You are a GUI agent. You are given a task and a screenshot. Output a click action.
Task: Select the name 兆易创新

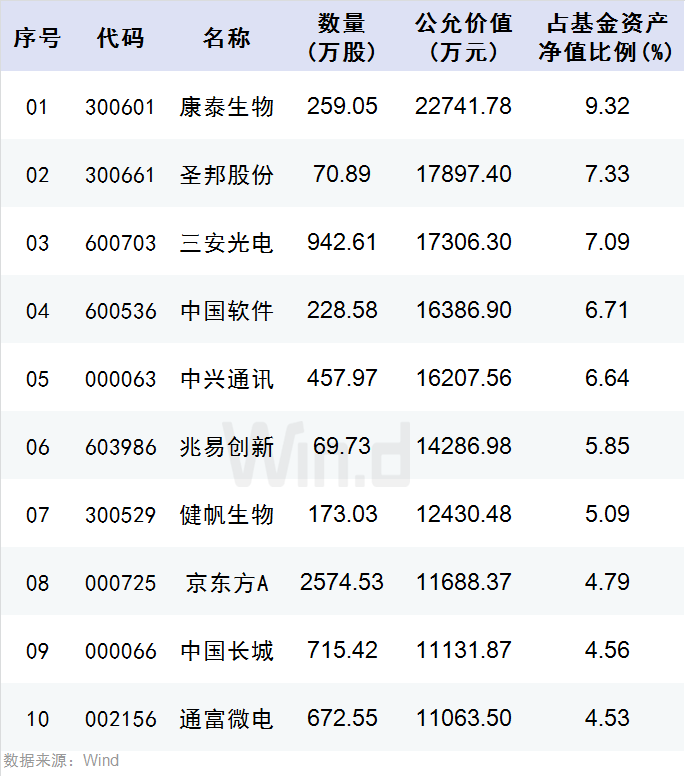(x=227, y=447)
